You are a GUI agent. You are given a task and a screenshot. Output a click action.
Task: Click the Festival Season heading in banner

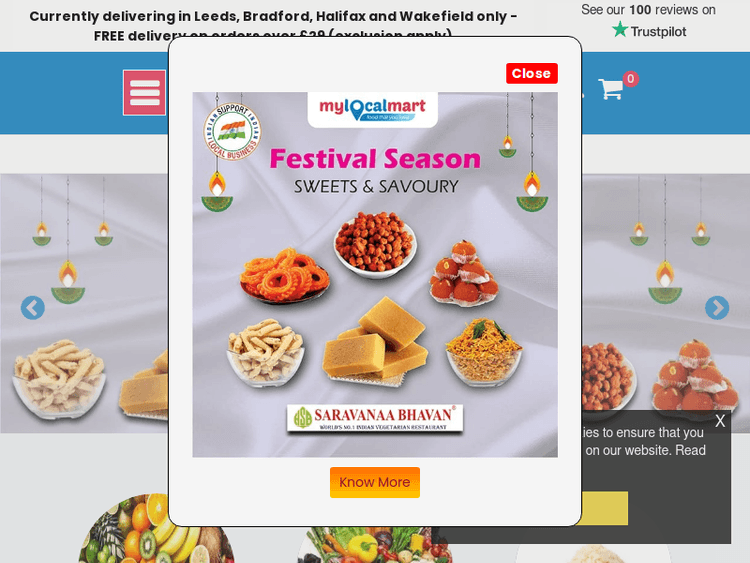click(375, 159)
